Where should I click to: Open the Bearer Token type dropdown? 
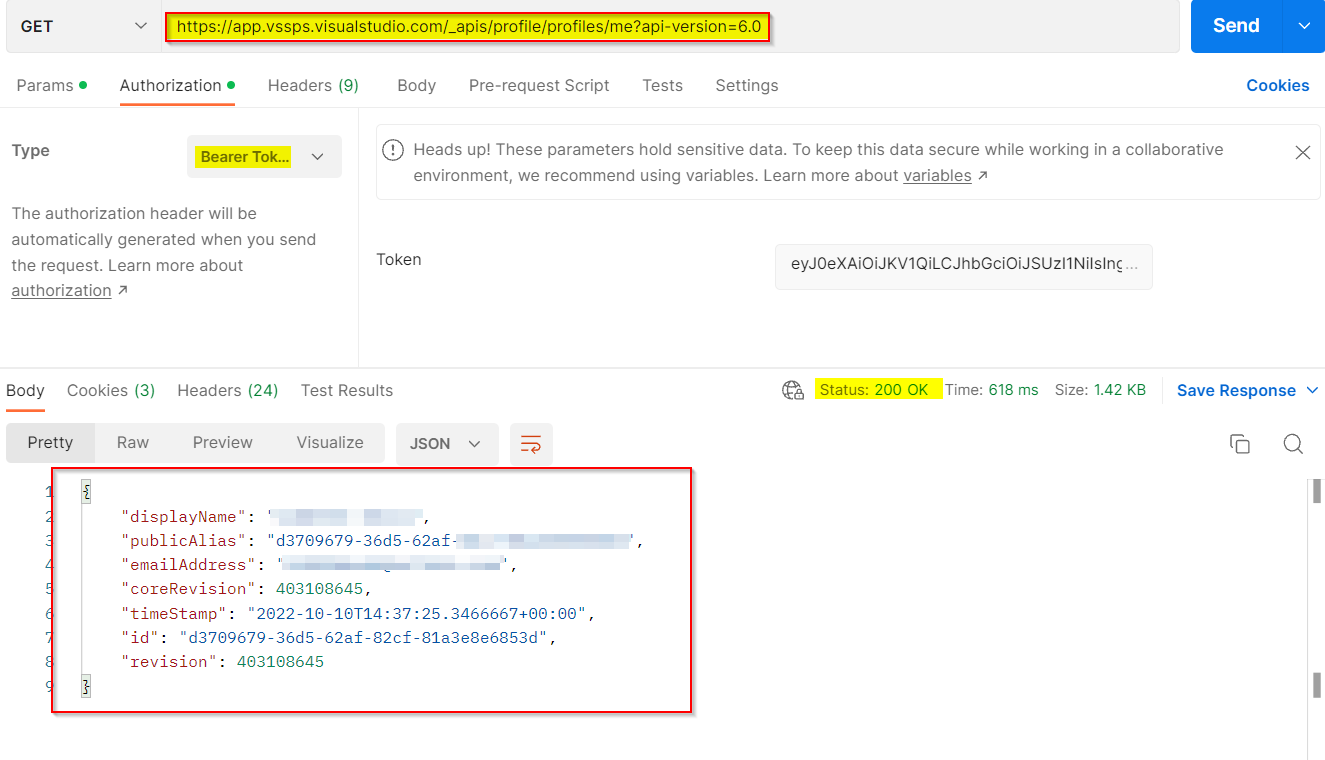click(264, 157)
